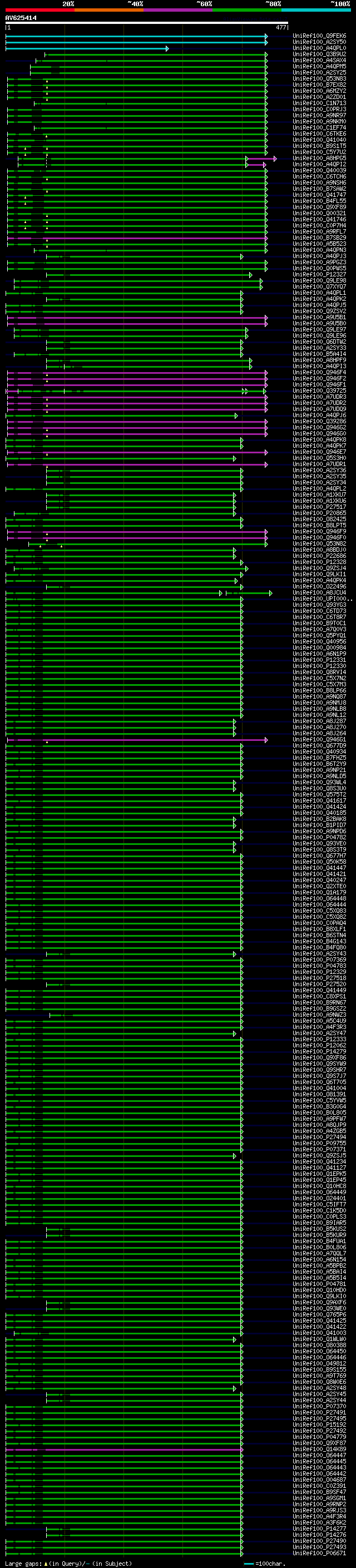
Task: Open the UniRef100_Q40039 entry
Action: (319, 170)
